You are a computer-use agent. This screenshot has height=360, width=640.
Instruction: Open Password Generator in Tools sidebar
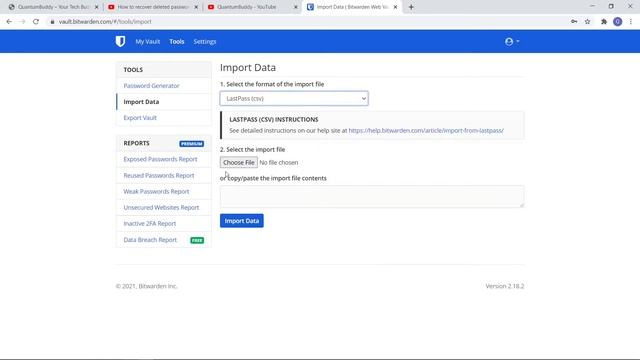151,86
